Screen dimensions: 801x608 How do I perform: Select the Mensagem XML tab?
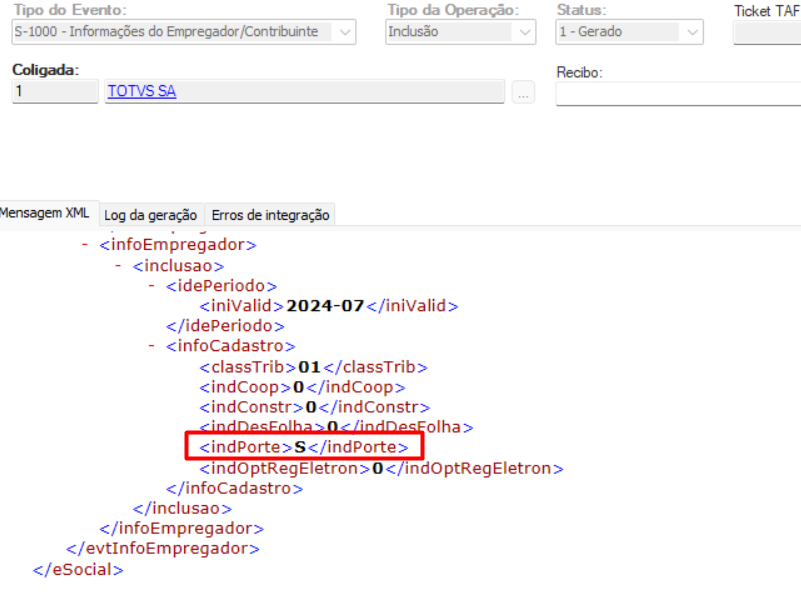coord(46,214)
